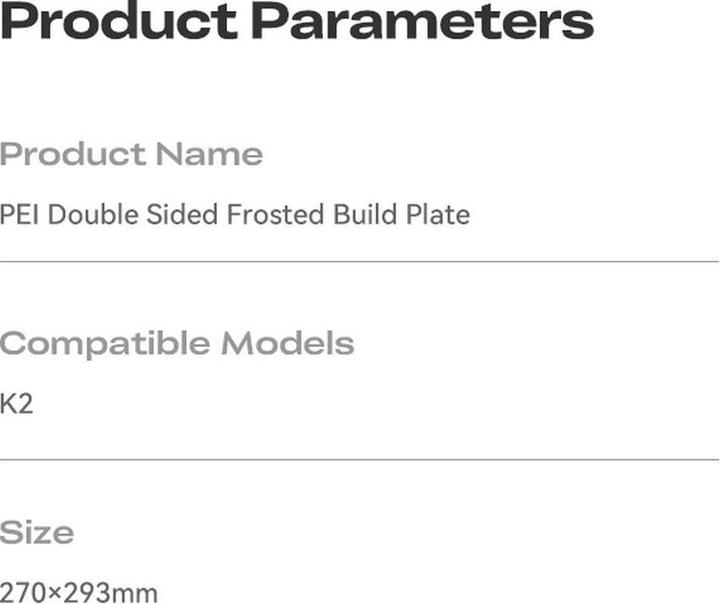Click the word "Models" in the section label
The height and width of the screenshot is (604, 720).
pyautogui.click(x=288, y=344)
